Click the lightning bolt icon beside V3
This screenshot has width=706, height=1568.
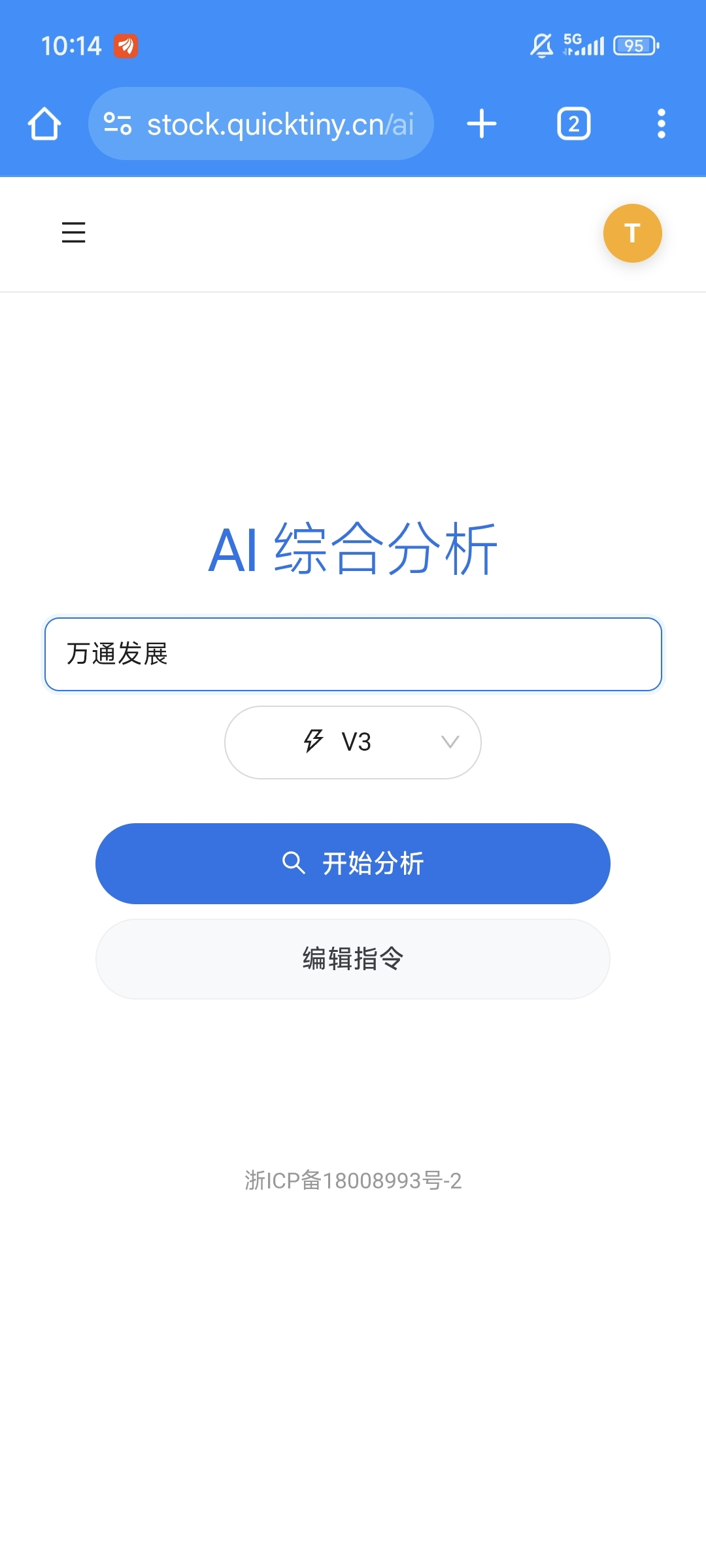coord(313,742)
